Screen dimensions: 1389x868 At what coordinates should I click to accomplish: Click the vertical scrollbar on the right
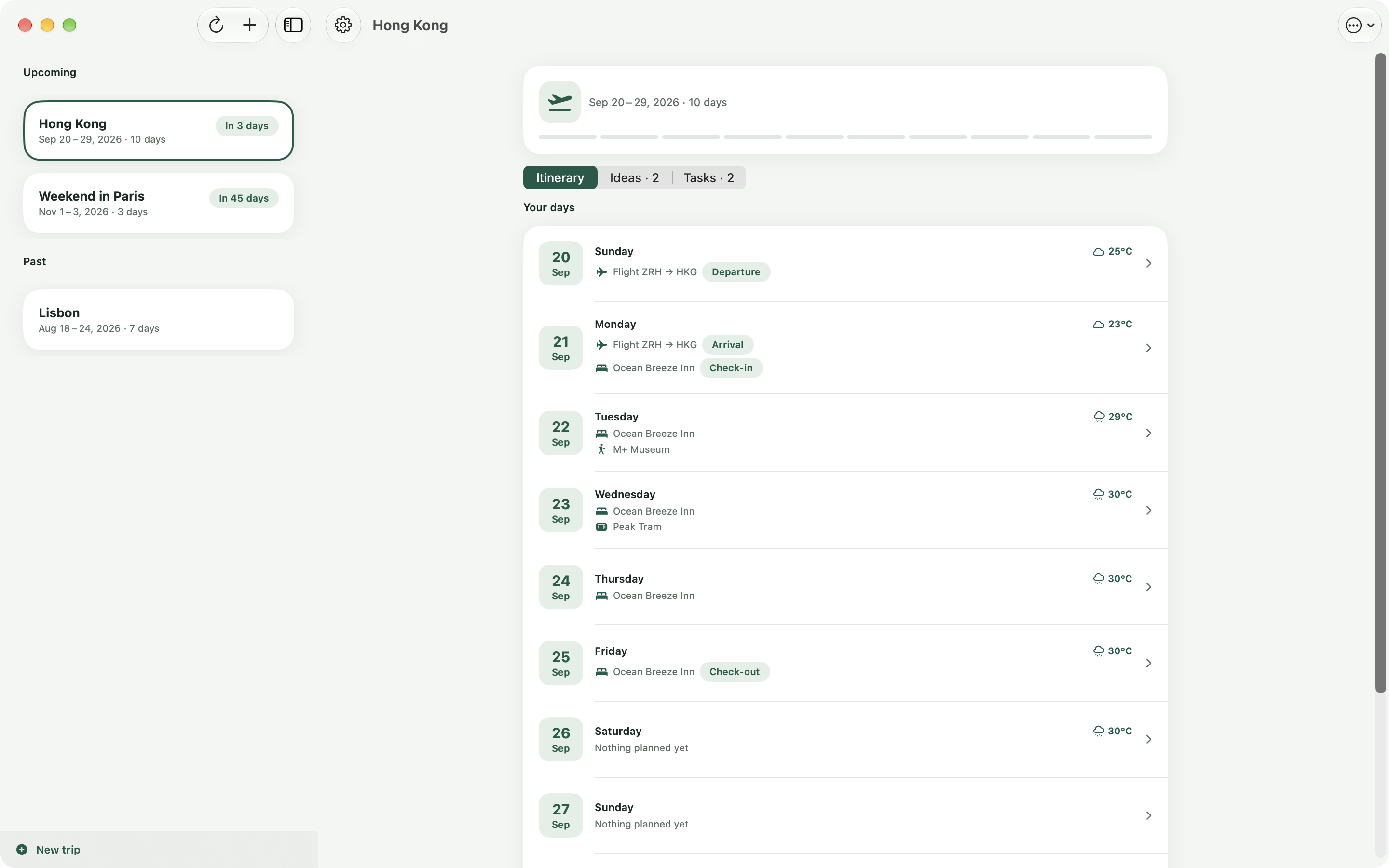(1380, 373)
